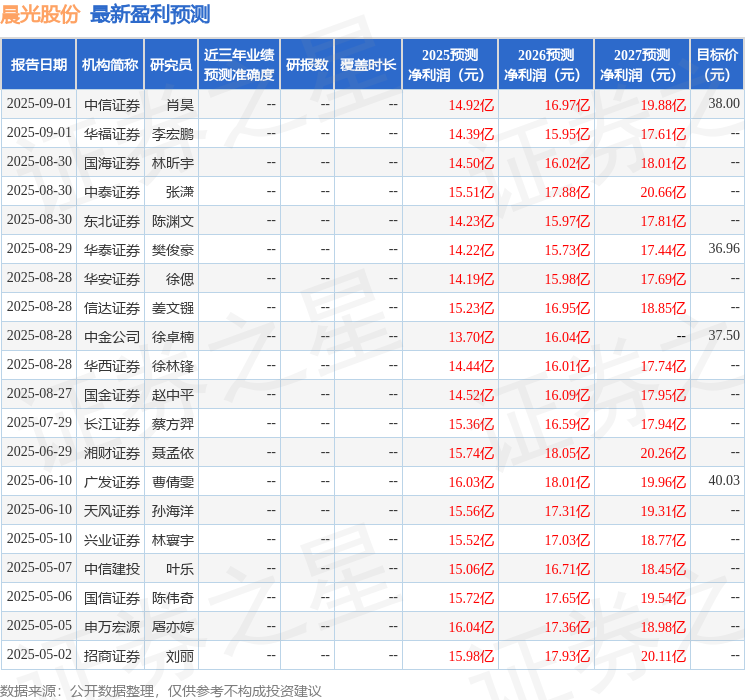Click 国海证券 institution cell
745x700 pixels.
(x=112, y=163)
